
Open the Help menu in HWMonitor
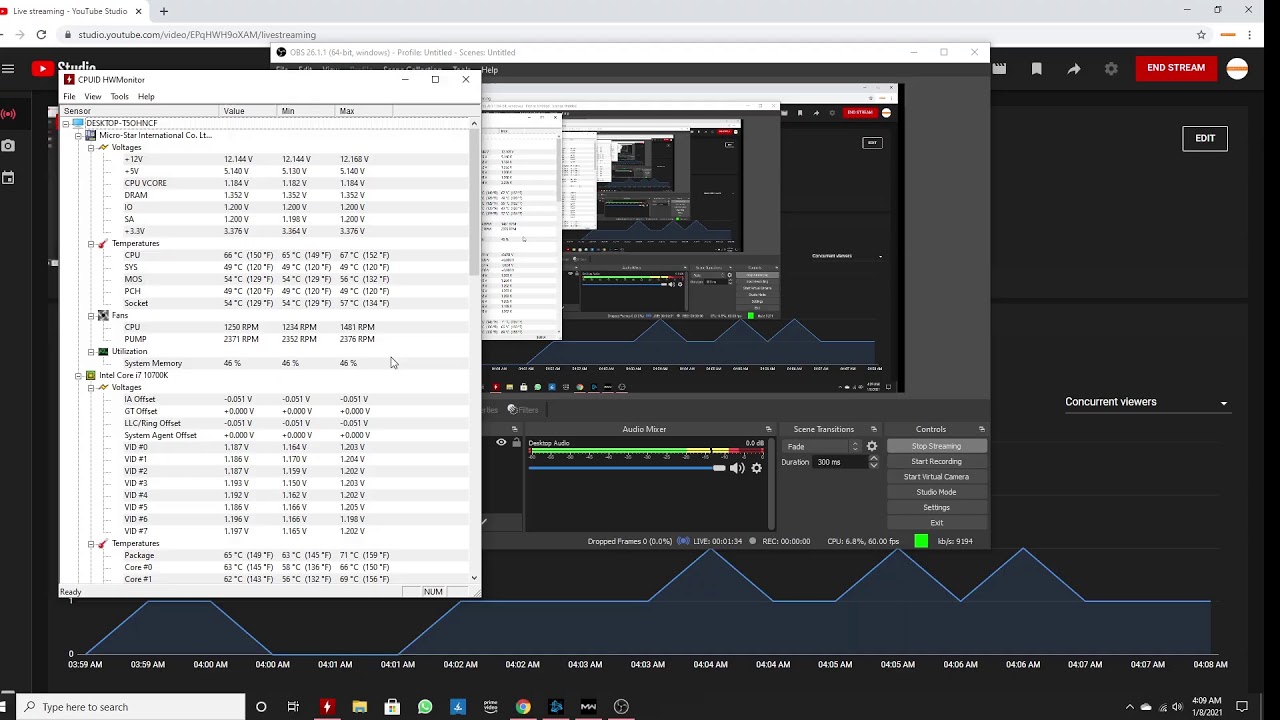pos(146,97)
